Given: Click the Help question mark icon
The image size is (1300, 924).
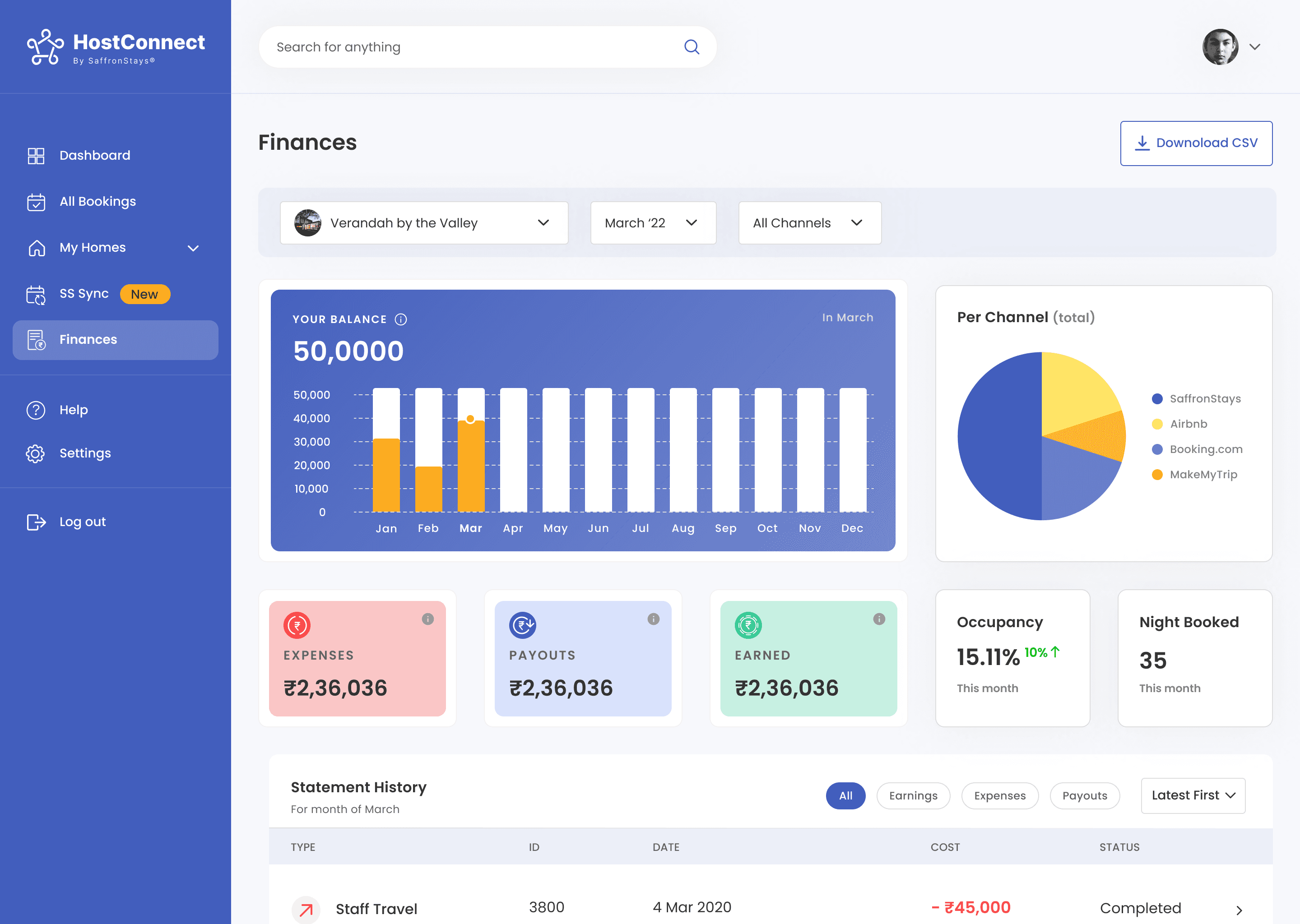Looking at the screenshot, I should [x=36, y=410].
